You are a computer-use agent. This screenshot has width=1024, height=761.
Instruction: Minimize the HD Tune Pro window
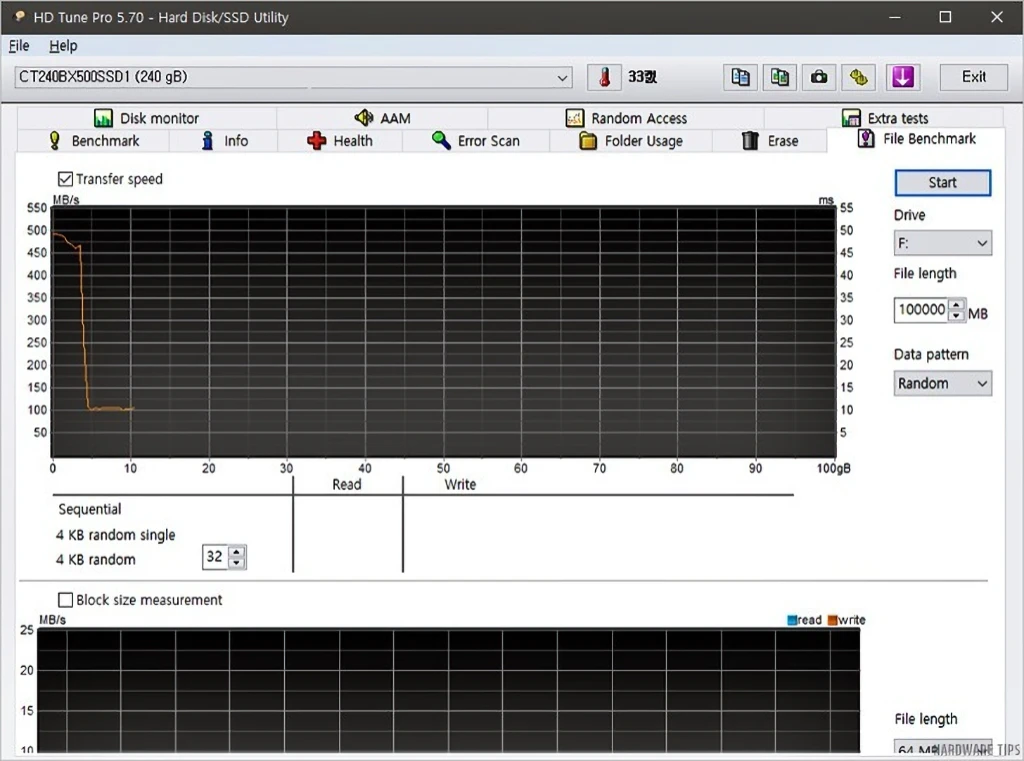coord(895,17)
